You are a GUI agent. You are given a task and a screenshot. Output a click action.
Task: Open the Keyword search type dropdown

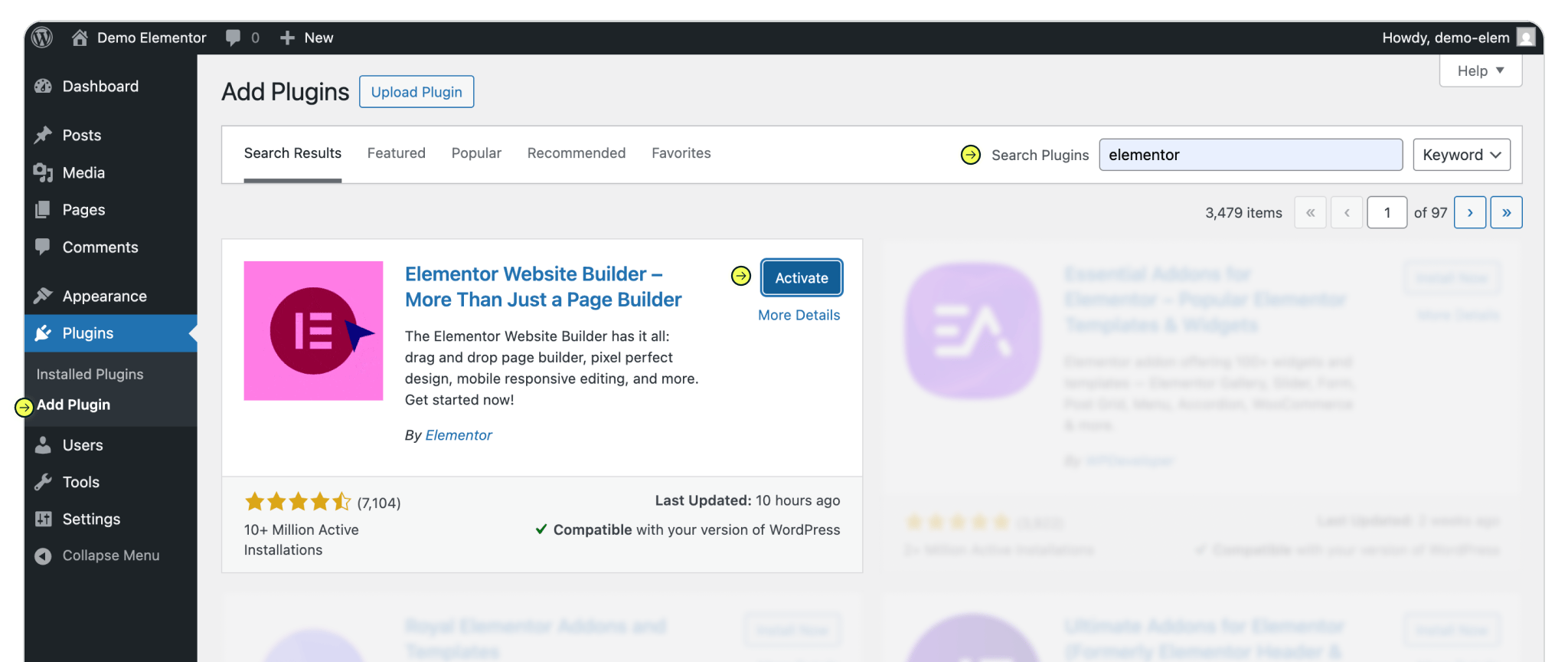(x=1462, y=155)
